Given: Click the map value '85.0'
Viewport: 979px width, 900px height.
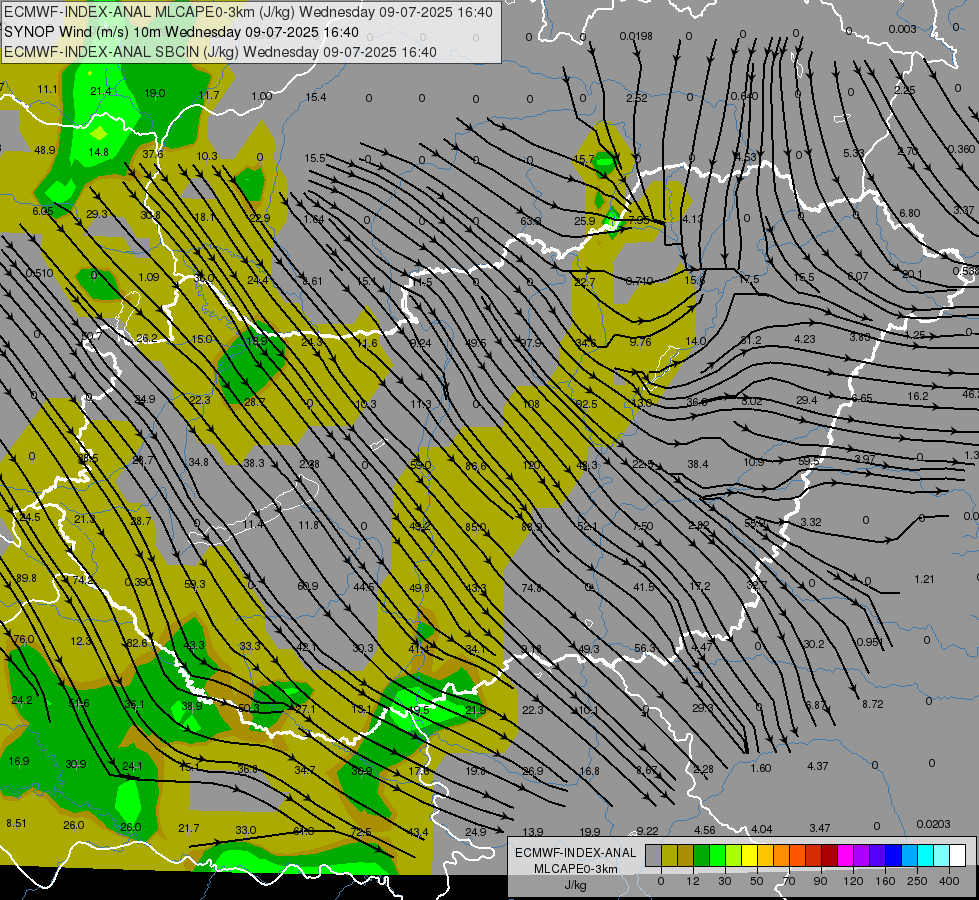Looking at the screenshot, I should (x=475, y=527).
